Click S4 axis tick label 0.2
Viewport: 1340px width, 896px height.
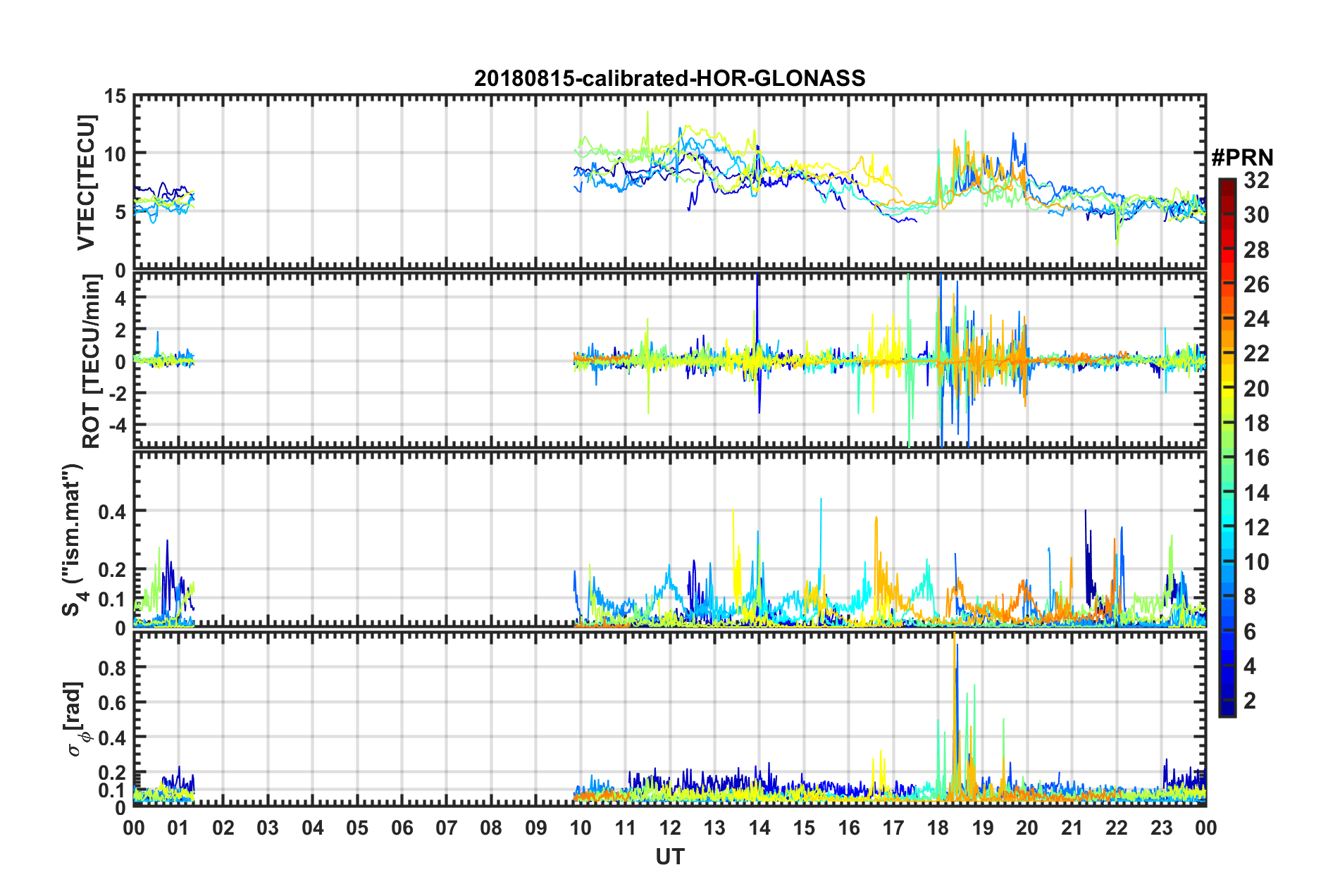pyautogui.click(x=113, y=570)
